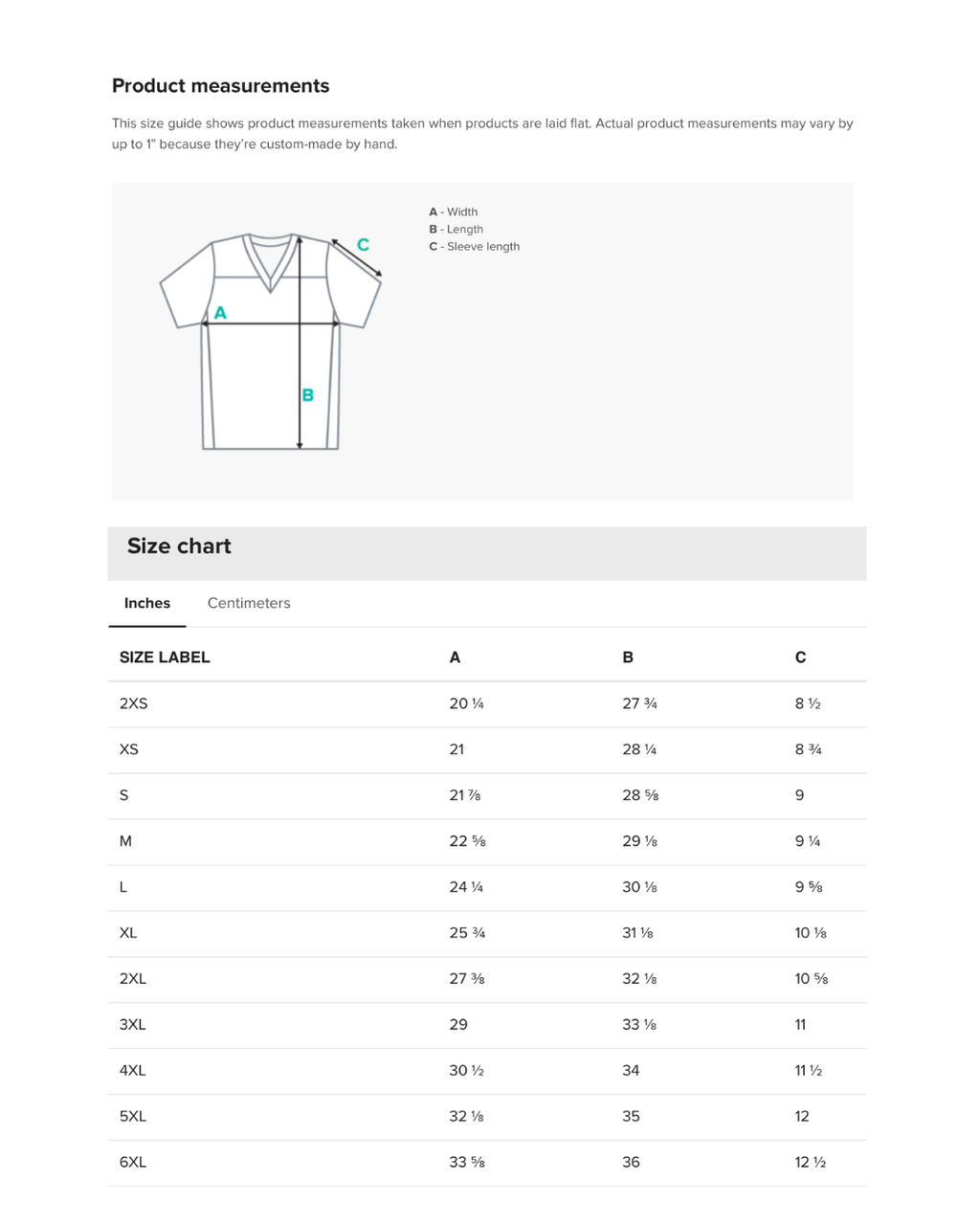The image size is (980, 1225).
Task: Select column header C in the table
Action: coord(799,657)
